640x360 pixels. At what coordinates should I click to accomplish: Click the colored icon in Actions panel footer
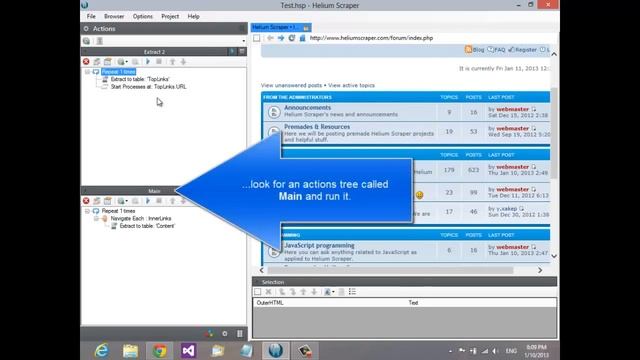point(210,333)
